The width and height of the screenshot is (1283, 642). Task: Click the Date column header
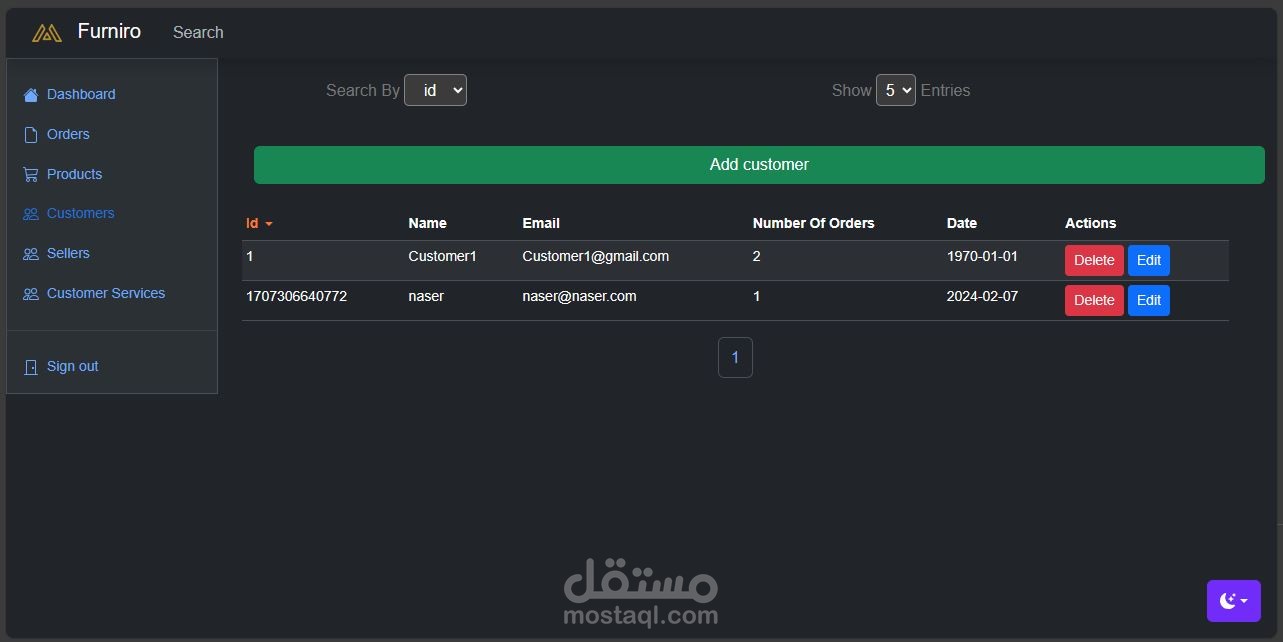coord(962,223)
